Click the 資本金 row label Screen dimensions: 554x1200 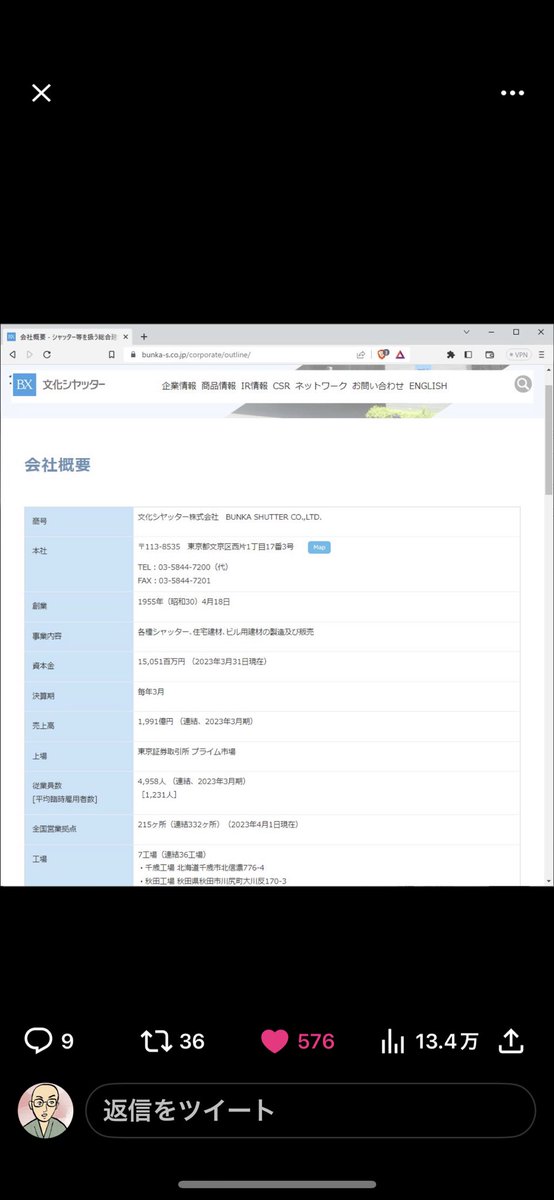tap(41, 665)
